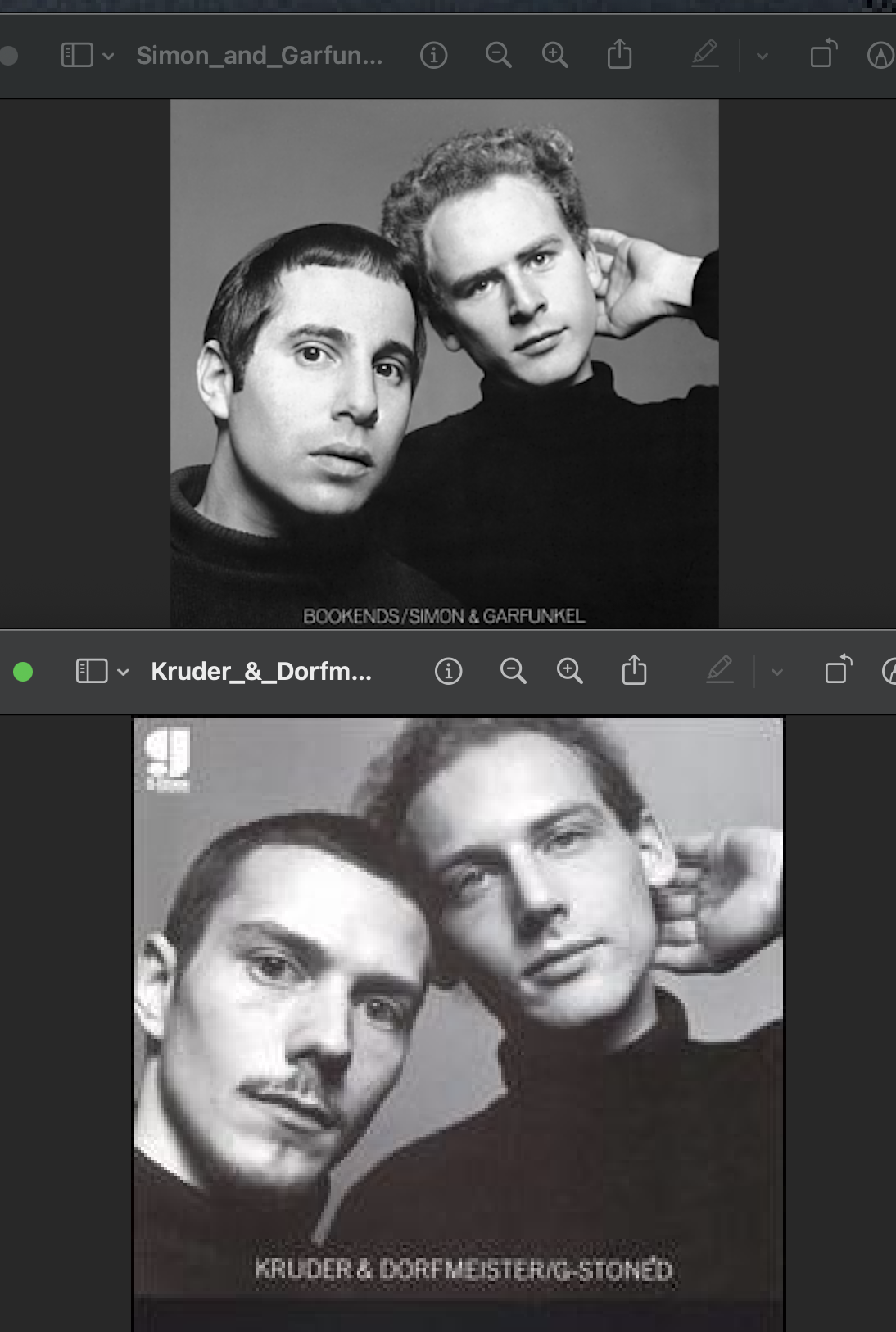Click share icon in Kruder_&_Dorfmeister window
This screenshot has width=896, height=1332.
[x=634, y=671]
